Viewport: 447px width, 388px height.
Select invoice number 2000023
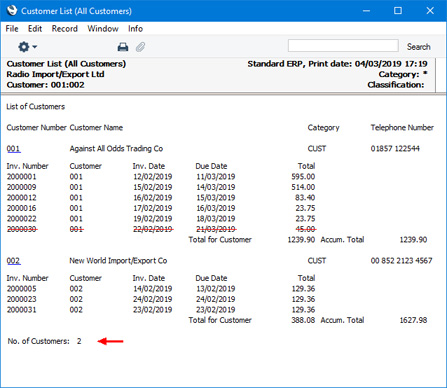click(21, 299)
